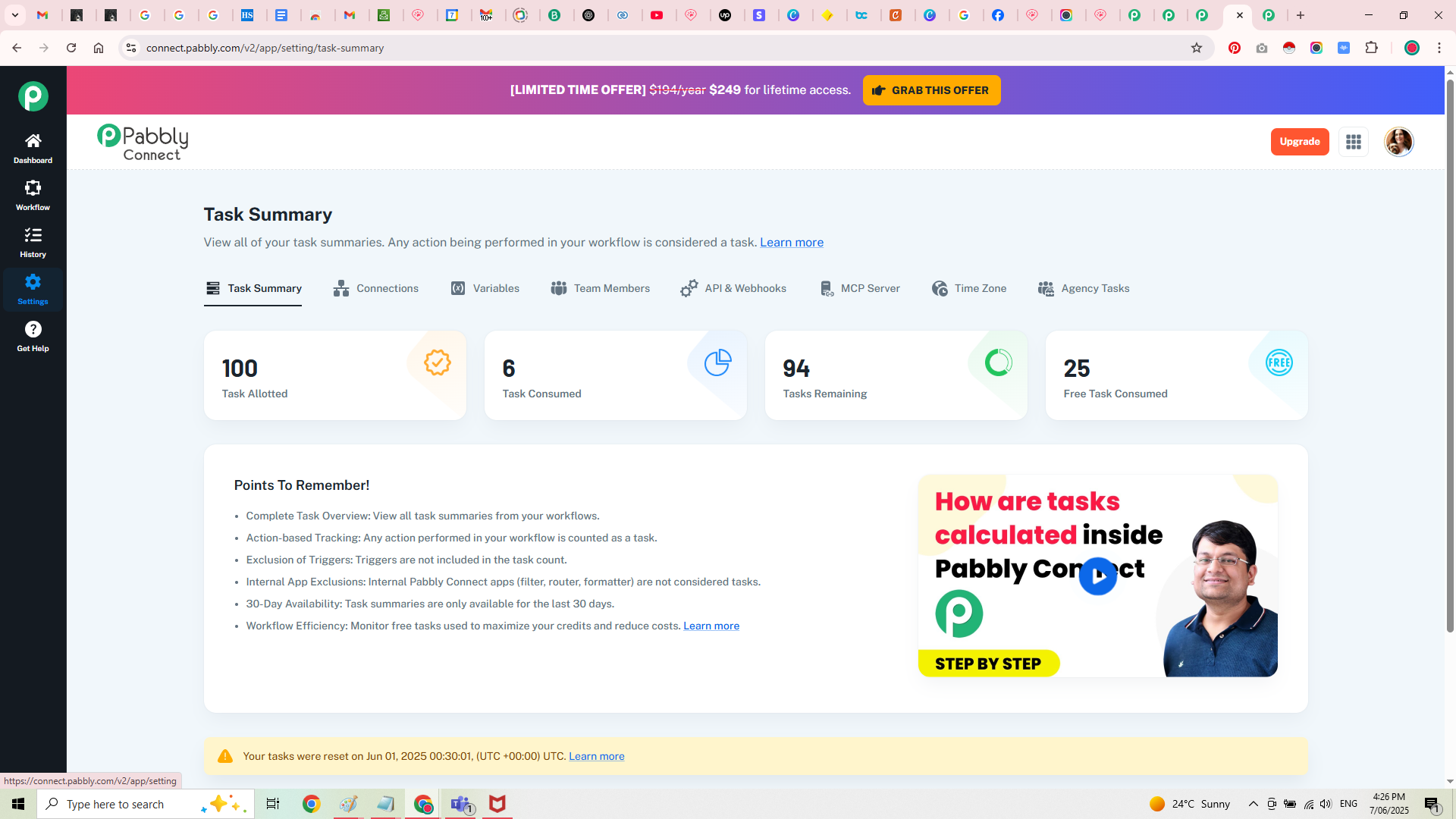View site information for connect.pabbly.com
1456x819 pixels.
pyautogui.click(x=131, y=48)
